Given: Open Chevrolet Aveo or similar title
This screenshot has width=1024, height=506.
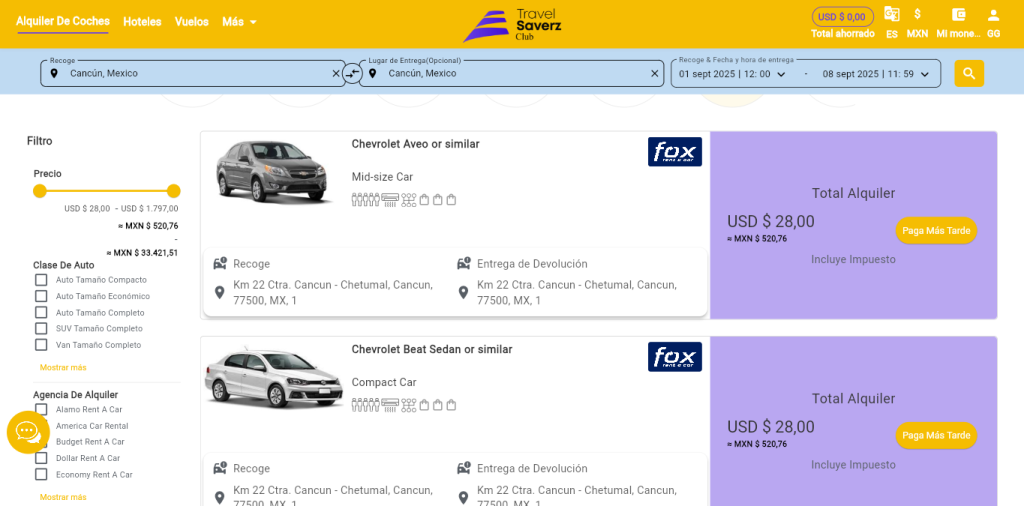Looking at the screenshot, I should [x=415, y=144].
